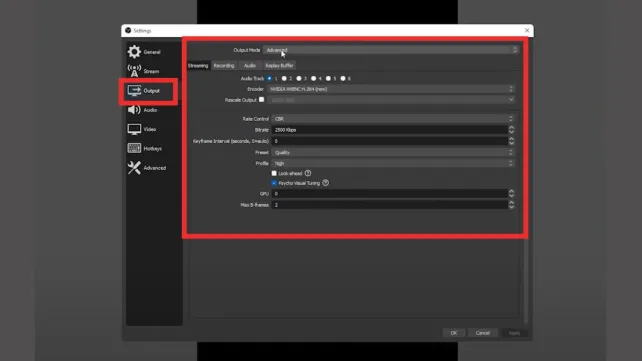Click the Apply button
Viewport: 642px width, 361px height.
pyautogui.click(x=514, y=333)
